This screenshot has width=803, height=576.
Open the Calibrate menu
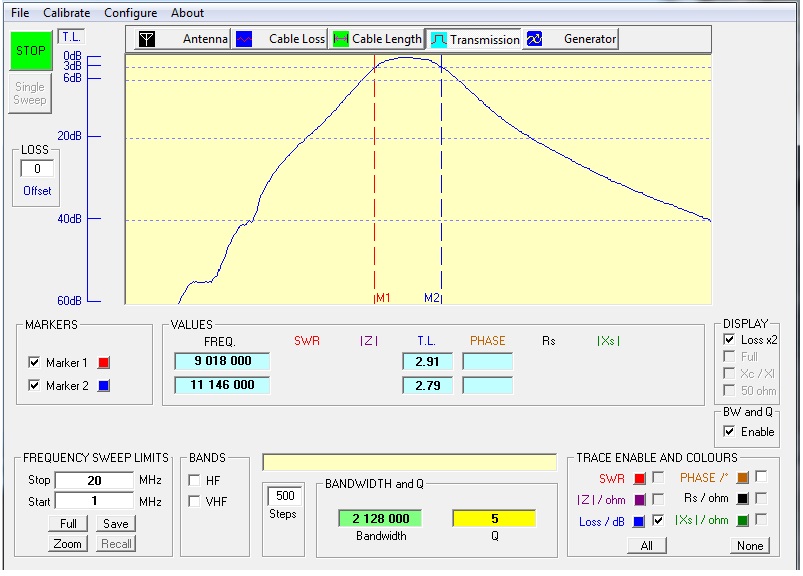(66, 13)
